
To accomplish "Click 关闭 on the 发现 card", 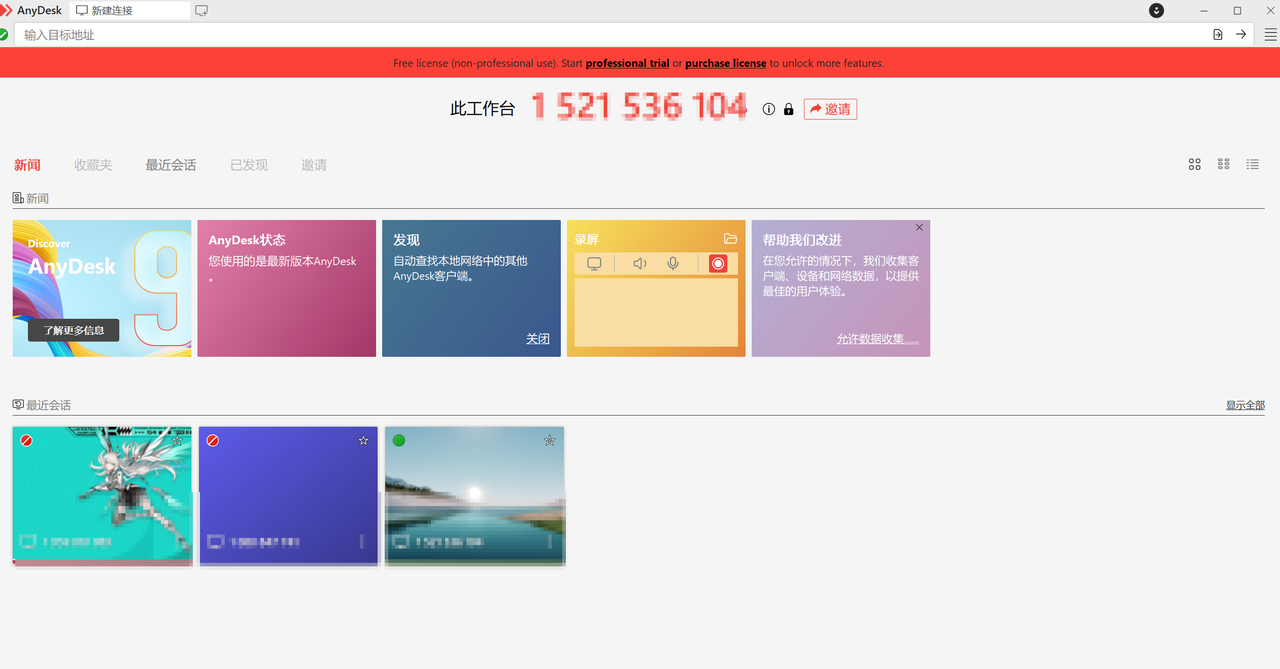I will click(538, 339).
